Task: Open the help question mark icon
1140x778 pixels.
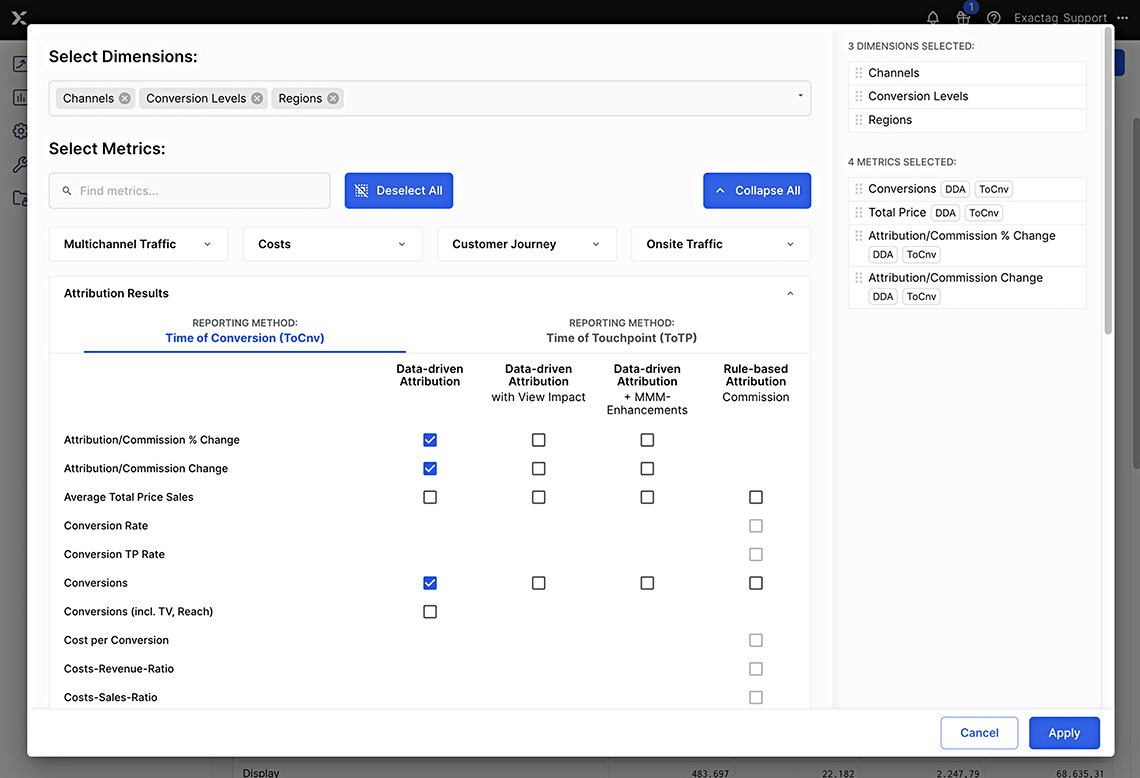Action: pos(993,17)
